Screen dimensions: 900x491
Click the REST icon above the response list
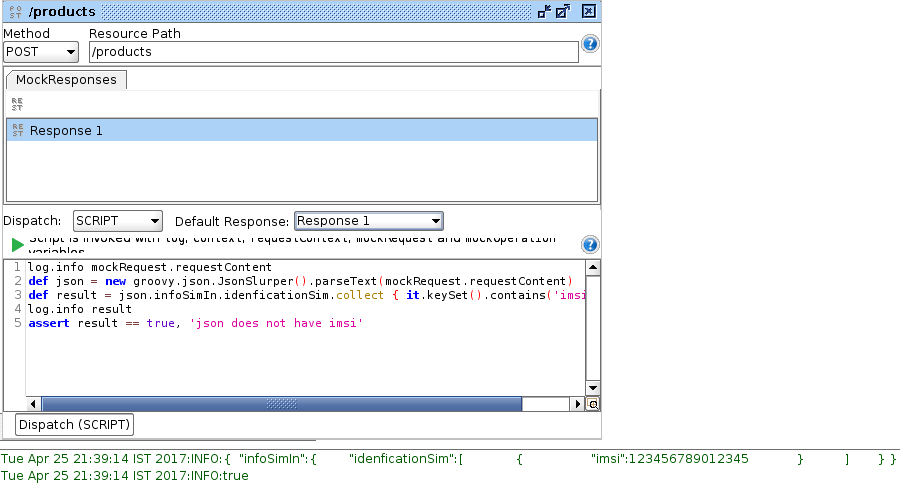17,103
